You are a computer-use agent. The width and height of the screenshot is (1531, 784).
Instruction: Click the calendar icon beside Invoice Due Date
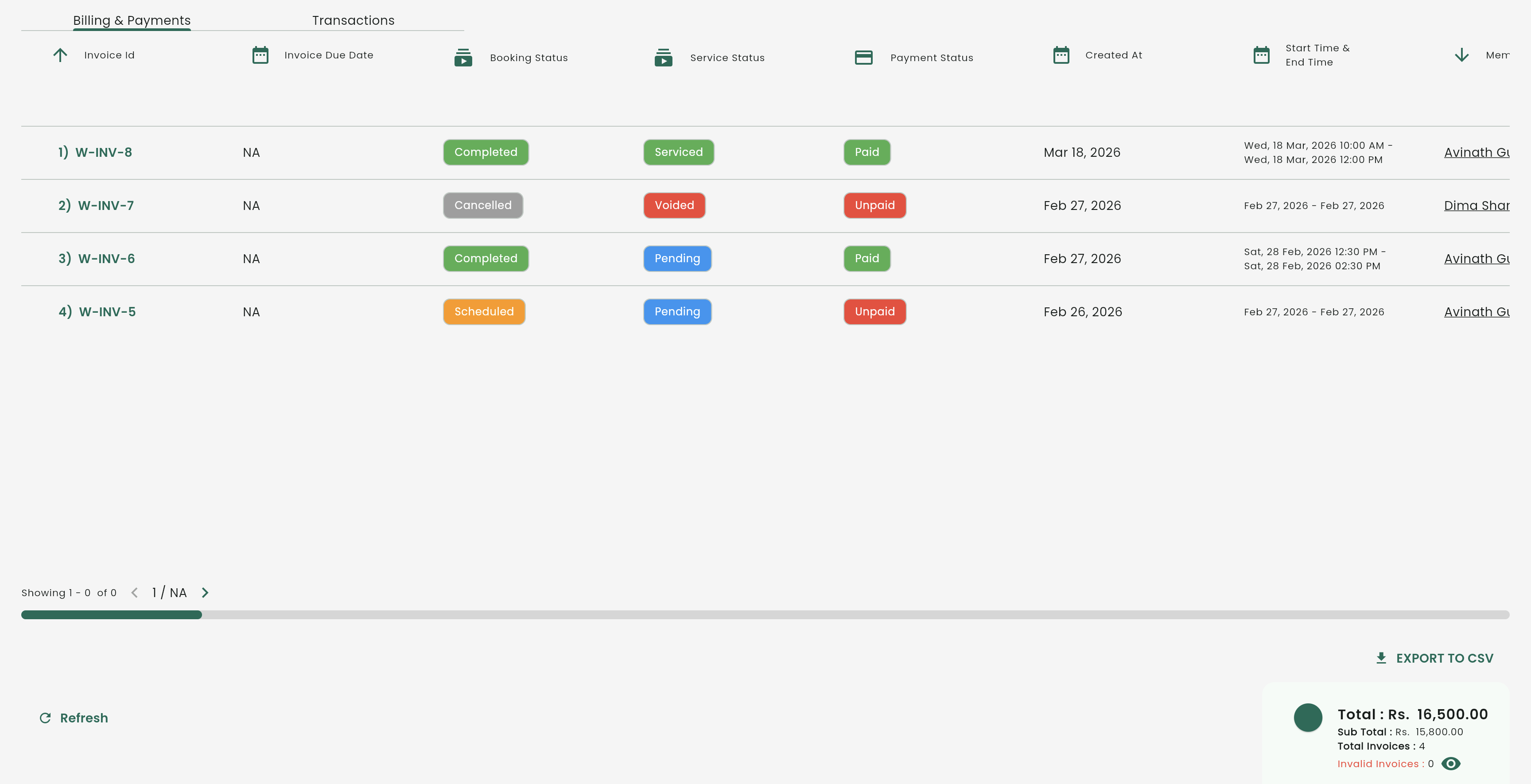click(260, 55)
